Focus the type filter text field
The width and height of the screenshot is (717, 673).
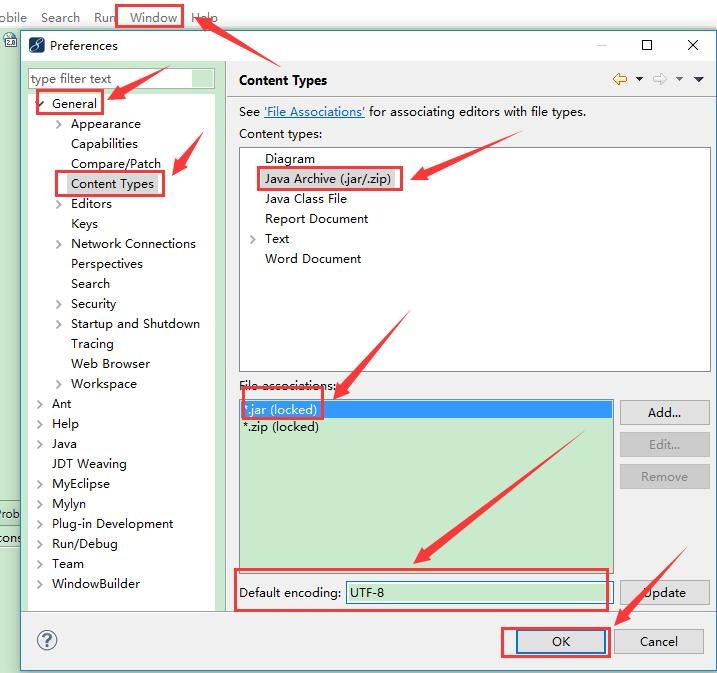(121, 79)
